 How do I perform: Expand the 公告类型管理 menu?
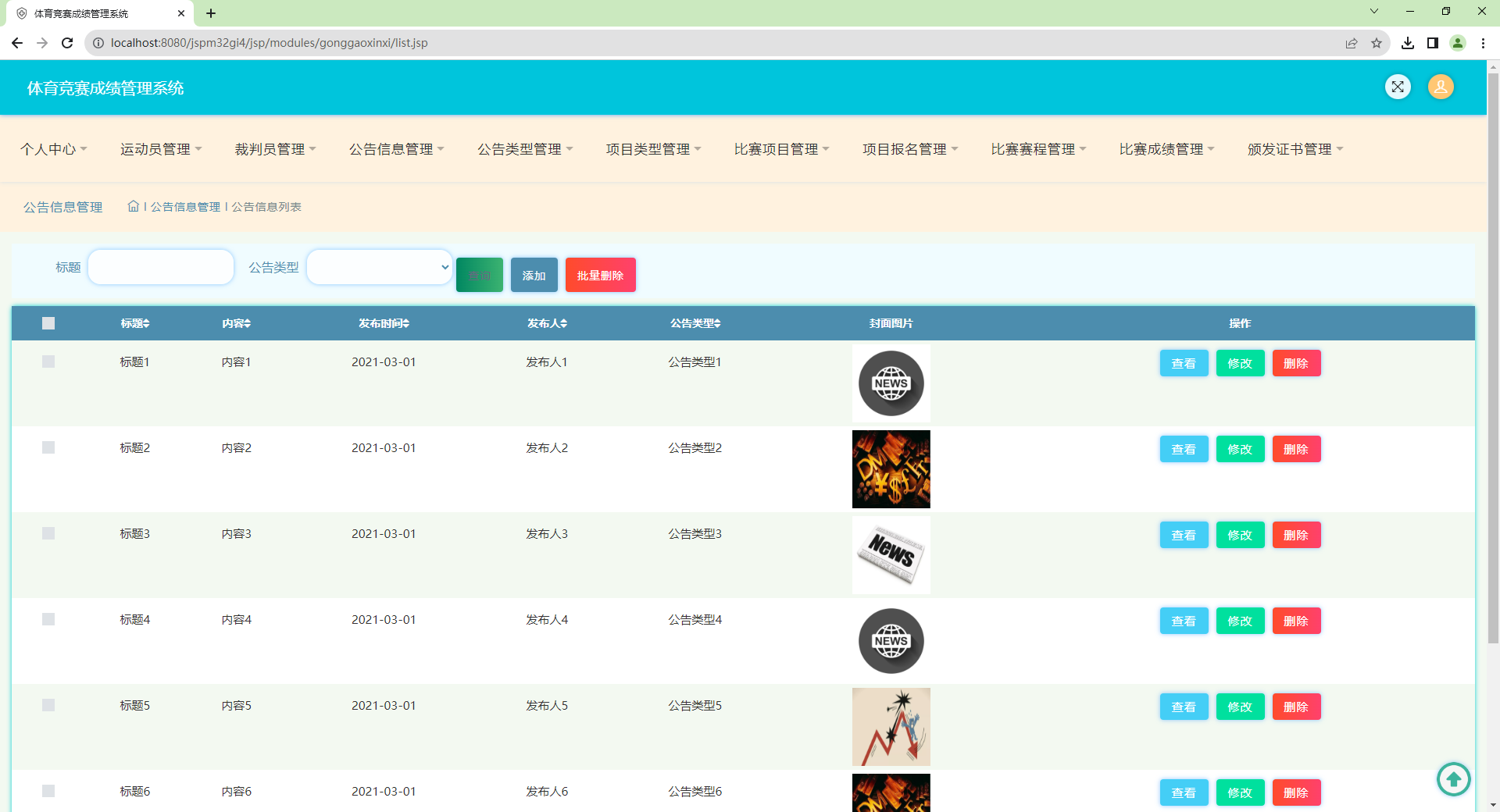coord(525,149)
